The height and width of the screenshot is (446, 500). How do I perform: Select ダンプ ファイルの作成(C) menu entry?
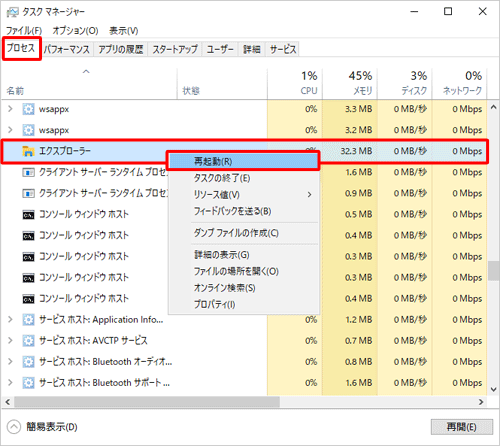(243, 233)
